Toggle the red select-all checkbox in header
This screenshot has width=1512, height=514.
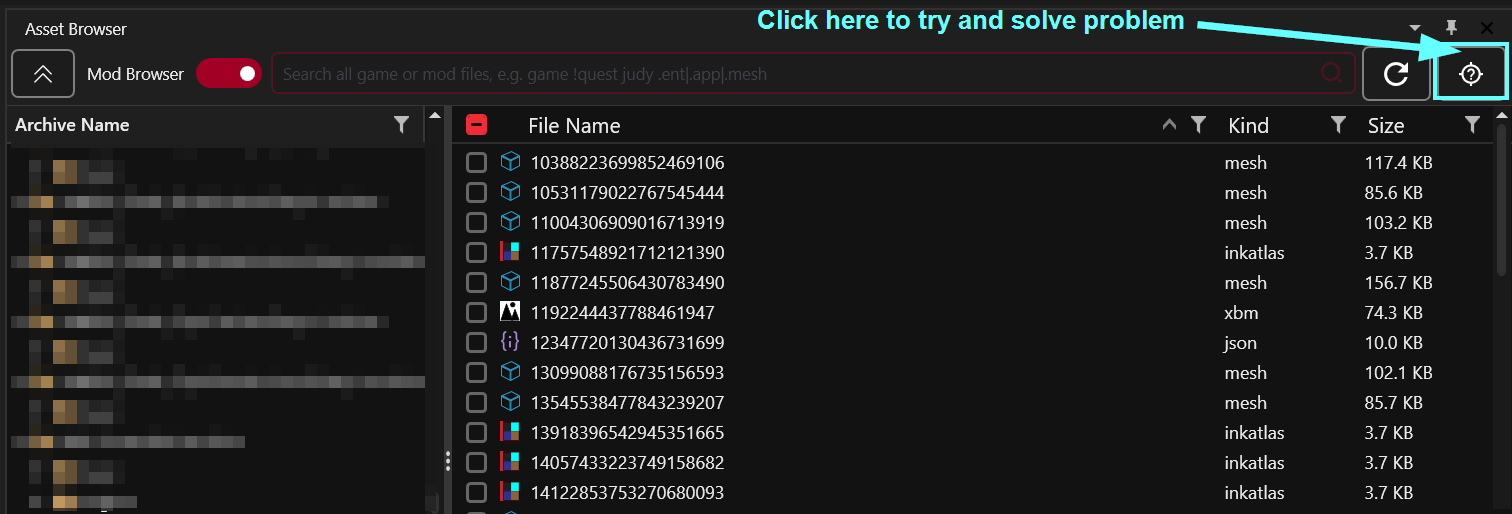(x=477, y=125)
